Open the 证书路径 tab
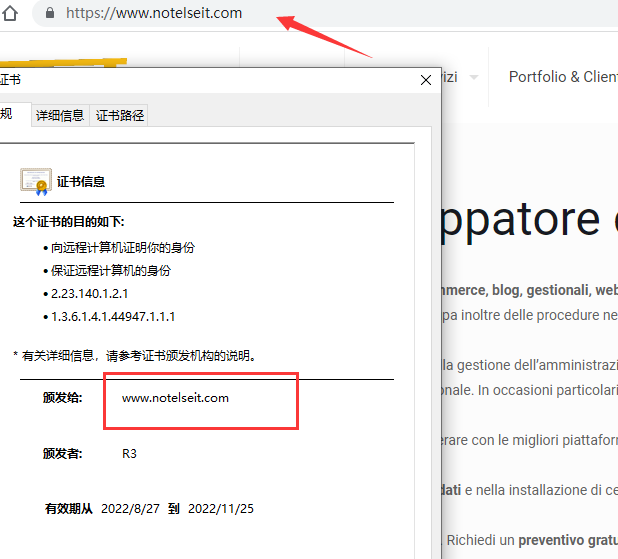 (x=119, y=116)
